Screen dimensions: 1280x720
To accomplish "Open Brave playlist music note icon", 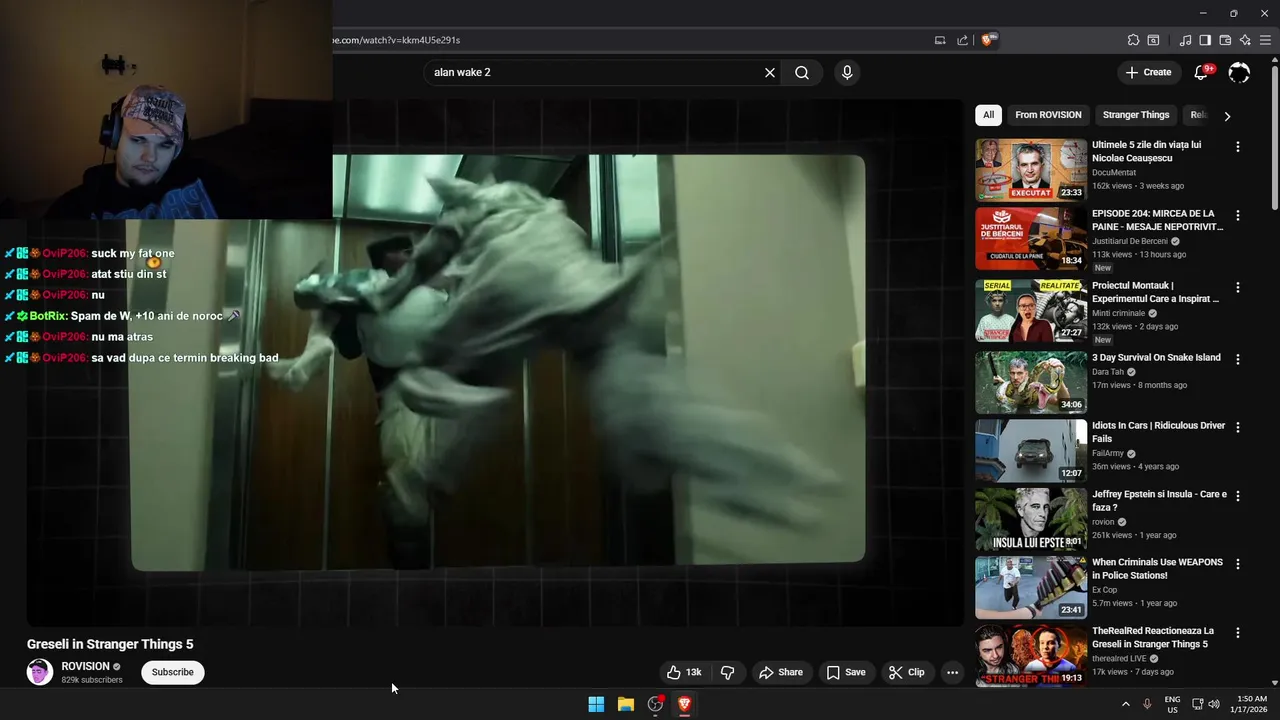I will [1186, 40].
